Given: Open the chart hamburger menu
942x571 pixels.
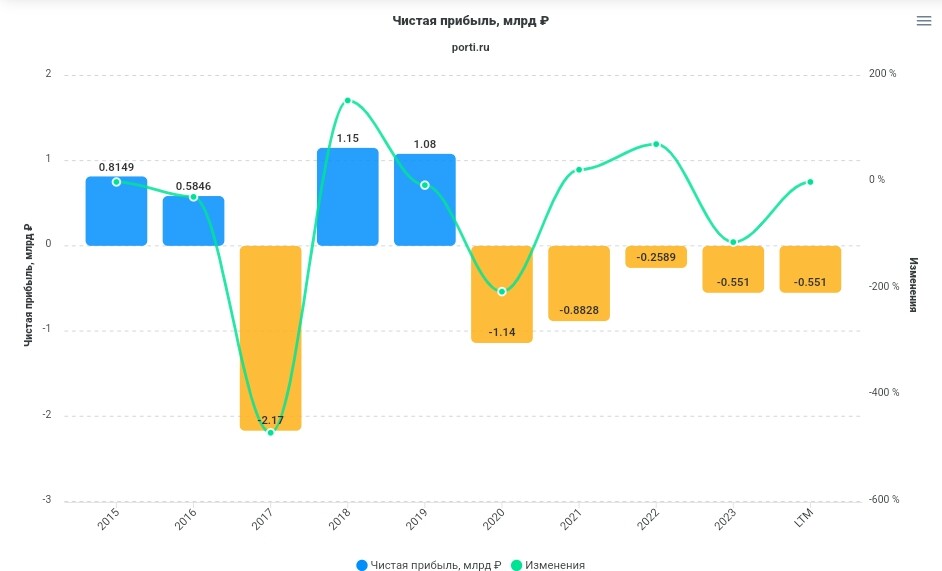Looking at the screenshot, I should coord(923,21).
